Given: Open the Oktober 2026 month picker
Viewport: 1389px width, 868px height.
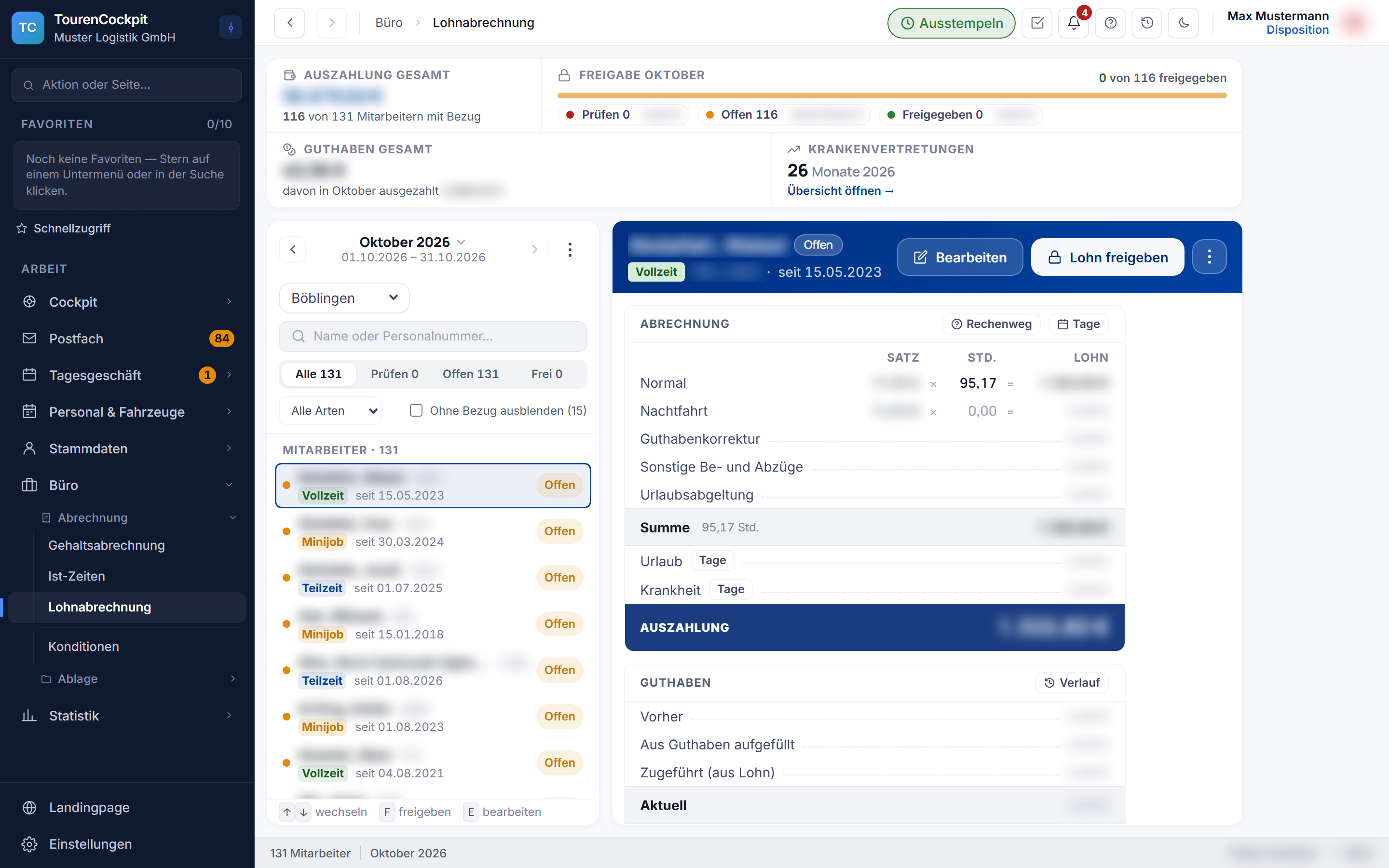Looking at the screenshot, I should [413, 242].
